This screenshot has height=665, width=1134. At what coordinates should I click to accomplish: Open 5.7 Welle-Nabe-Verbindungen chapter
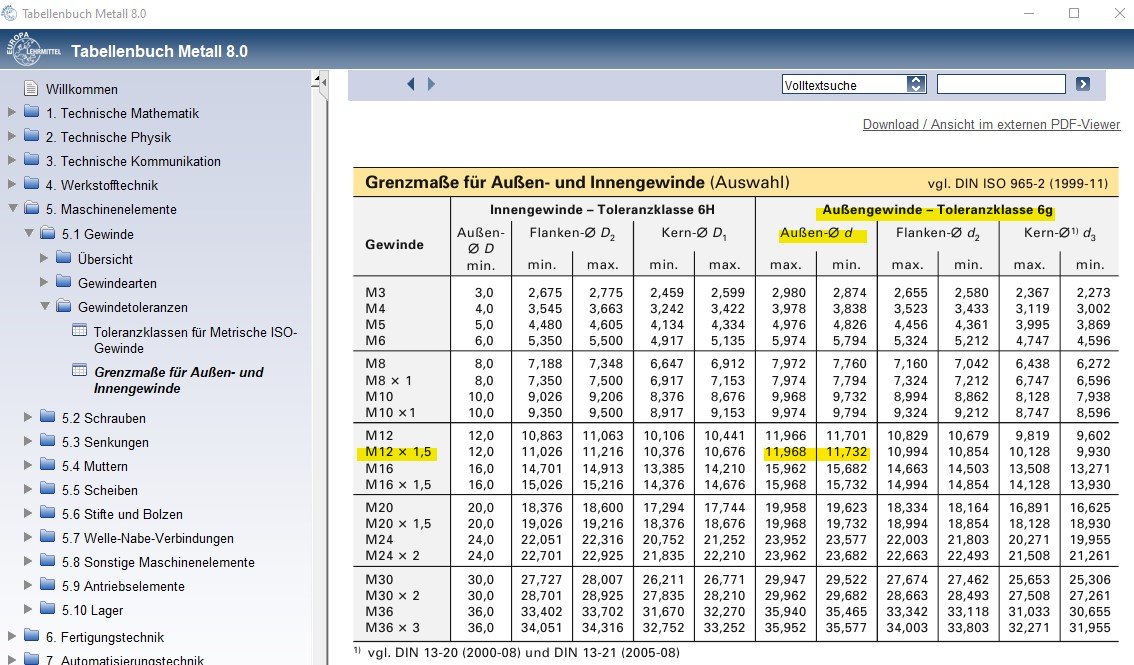[148, 538]
